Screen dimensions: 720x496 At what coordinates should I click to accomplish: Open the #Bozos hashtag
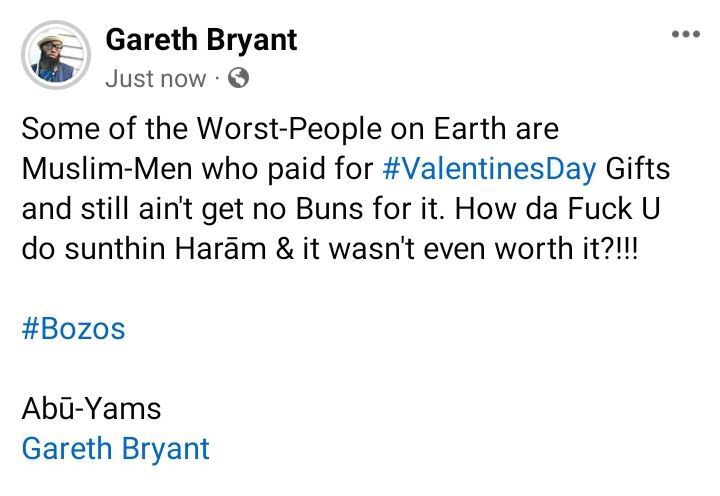pyautogui.click(x=73, y=329)
